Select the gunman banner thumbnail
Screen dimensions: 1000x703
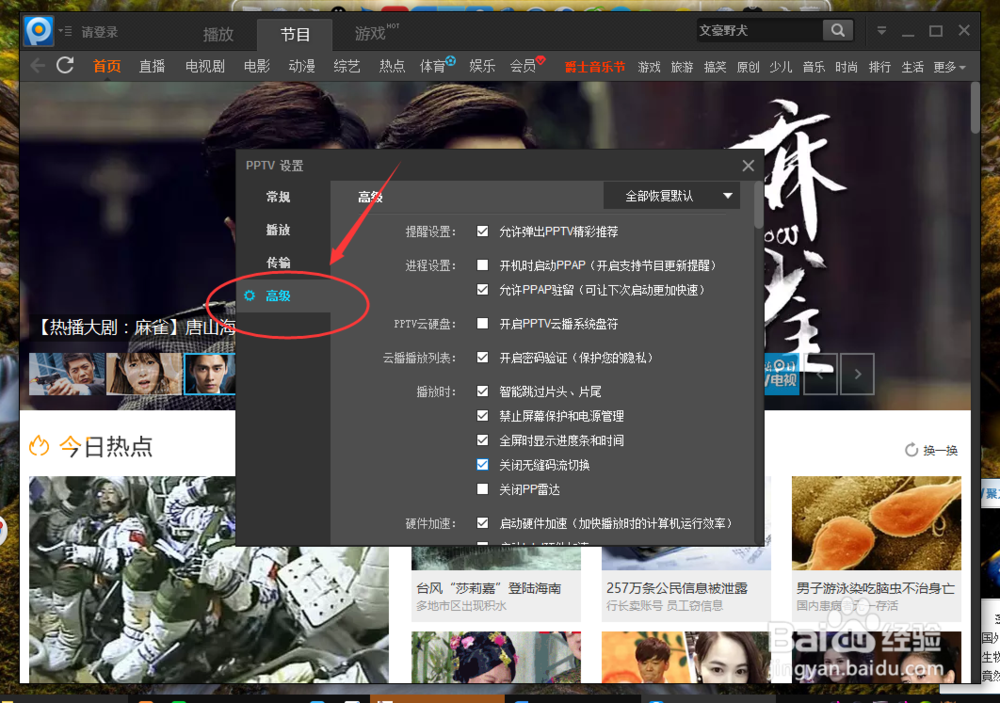point(67,373)
